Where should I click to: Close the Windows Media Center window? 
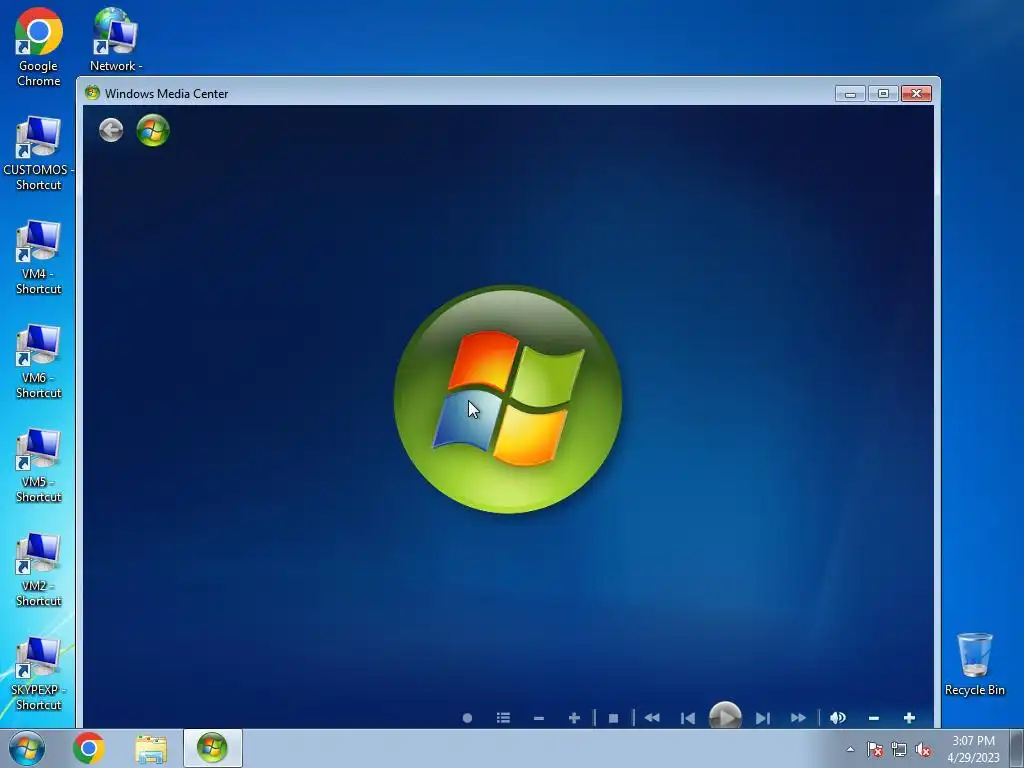click(916, 94)
